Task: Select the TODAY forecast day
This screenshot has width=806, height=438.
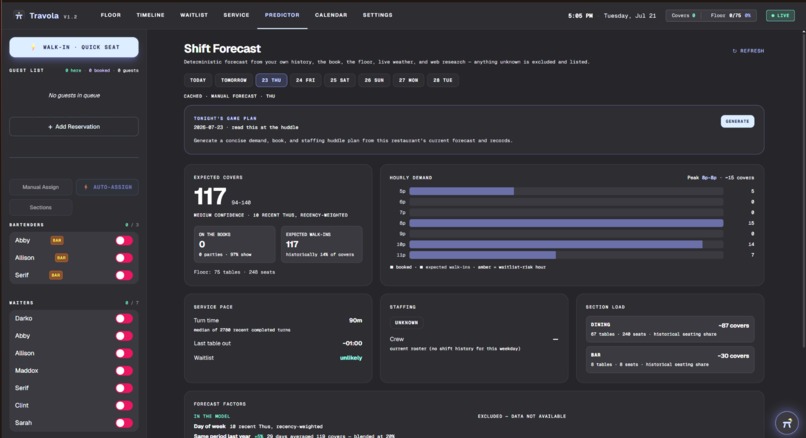Action: click(198, 80)
